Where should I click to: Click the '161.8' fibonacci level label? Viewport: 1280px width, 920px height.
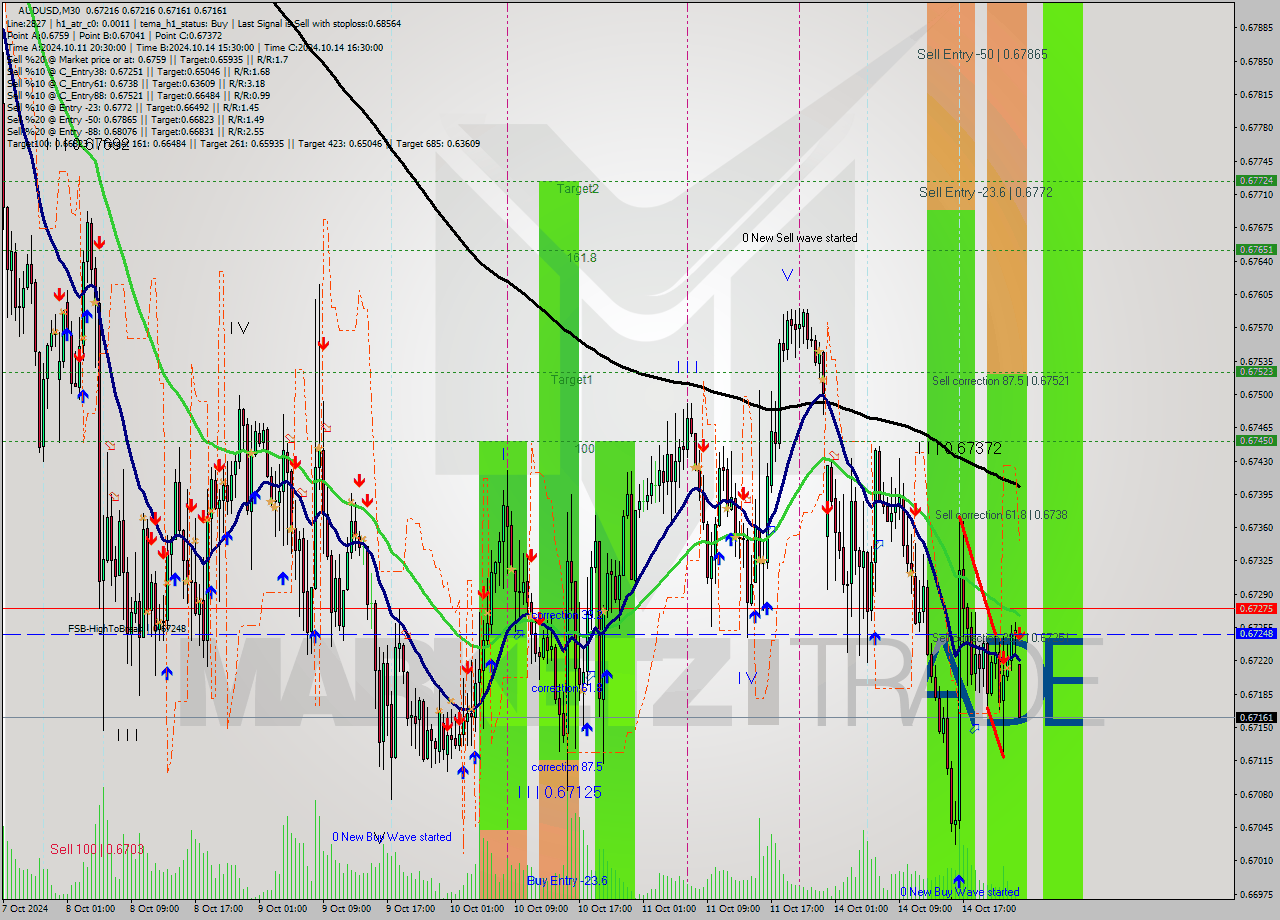tap(582, 257)
